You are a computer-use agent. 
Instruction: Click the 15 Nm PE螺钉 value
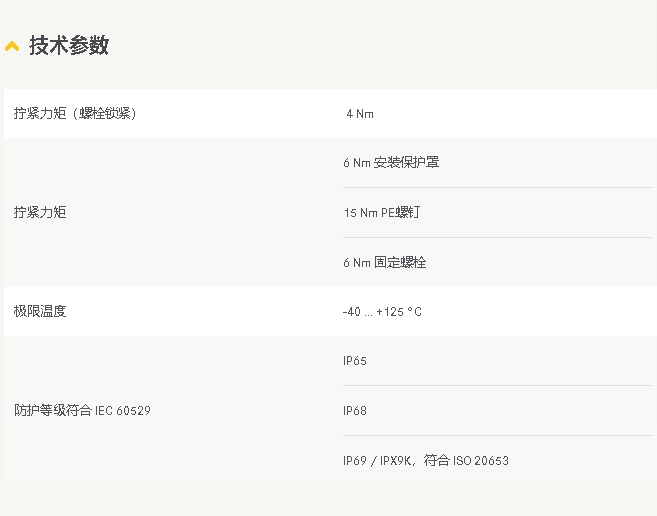tap(382, 213)
